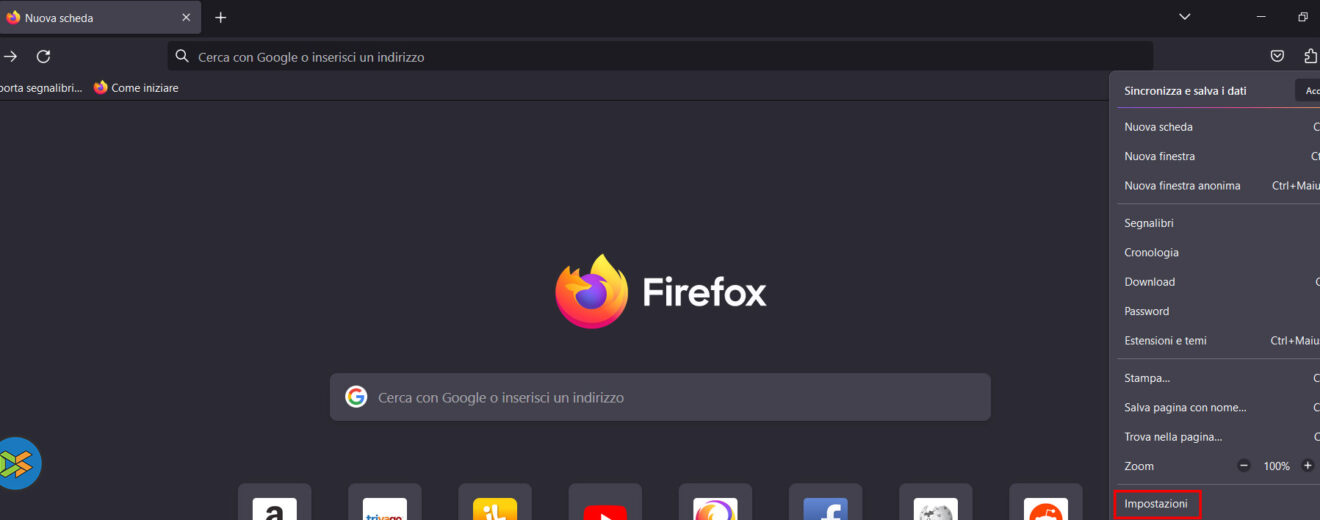Open Download from the menu

click(1215, 282)
